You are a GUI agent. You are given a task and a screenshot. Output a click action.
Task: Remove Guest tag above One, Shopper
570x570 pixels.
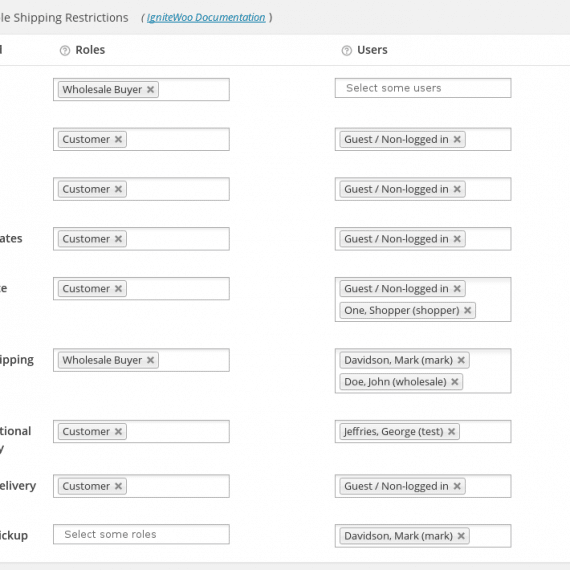pos(457,289)
